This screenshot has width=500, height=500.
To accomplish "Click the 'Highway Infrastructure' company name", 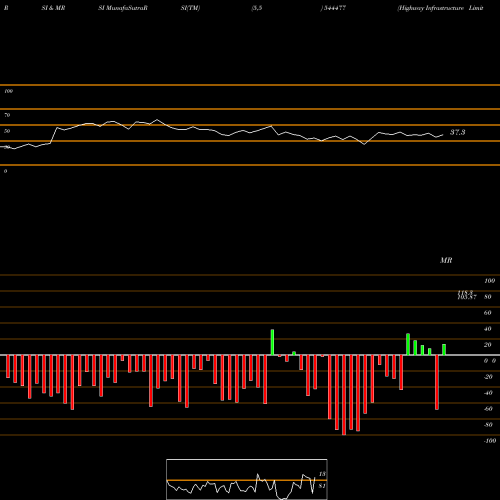I will click(x=431, y=8).
